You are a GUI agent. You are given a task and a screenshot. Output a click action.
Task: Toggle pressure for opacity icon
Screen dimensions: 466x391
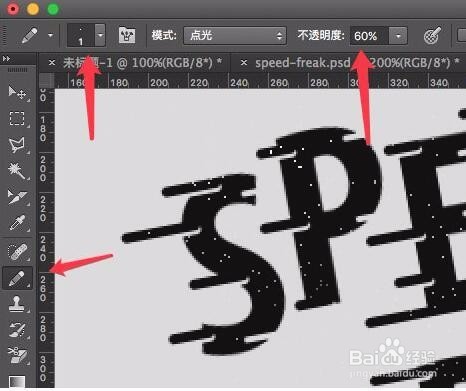(433, 35)
